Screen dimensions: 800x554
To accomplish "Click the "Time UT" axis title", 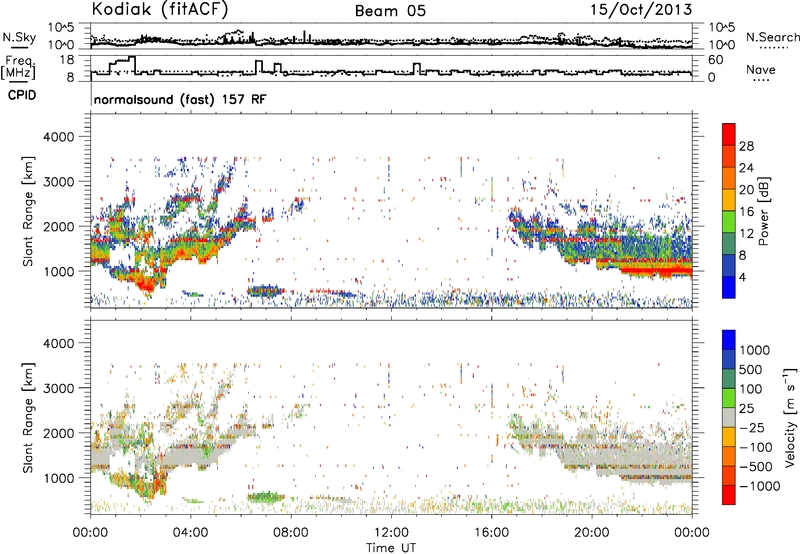I will 391,548.
